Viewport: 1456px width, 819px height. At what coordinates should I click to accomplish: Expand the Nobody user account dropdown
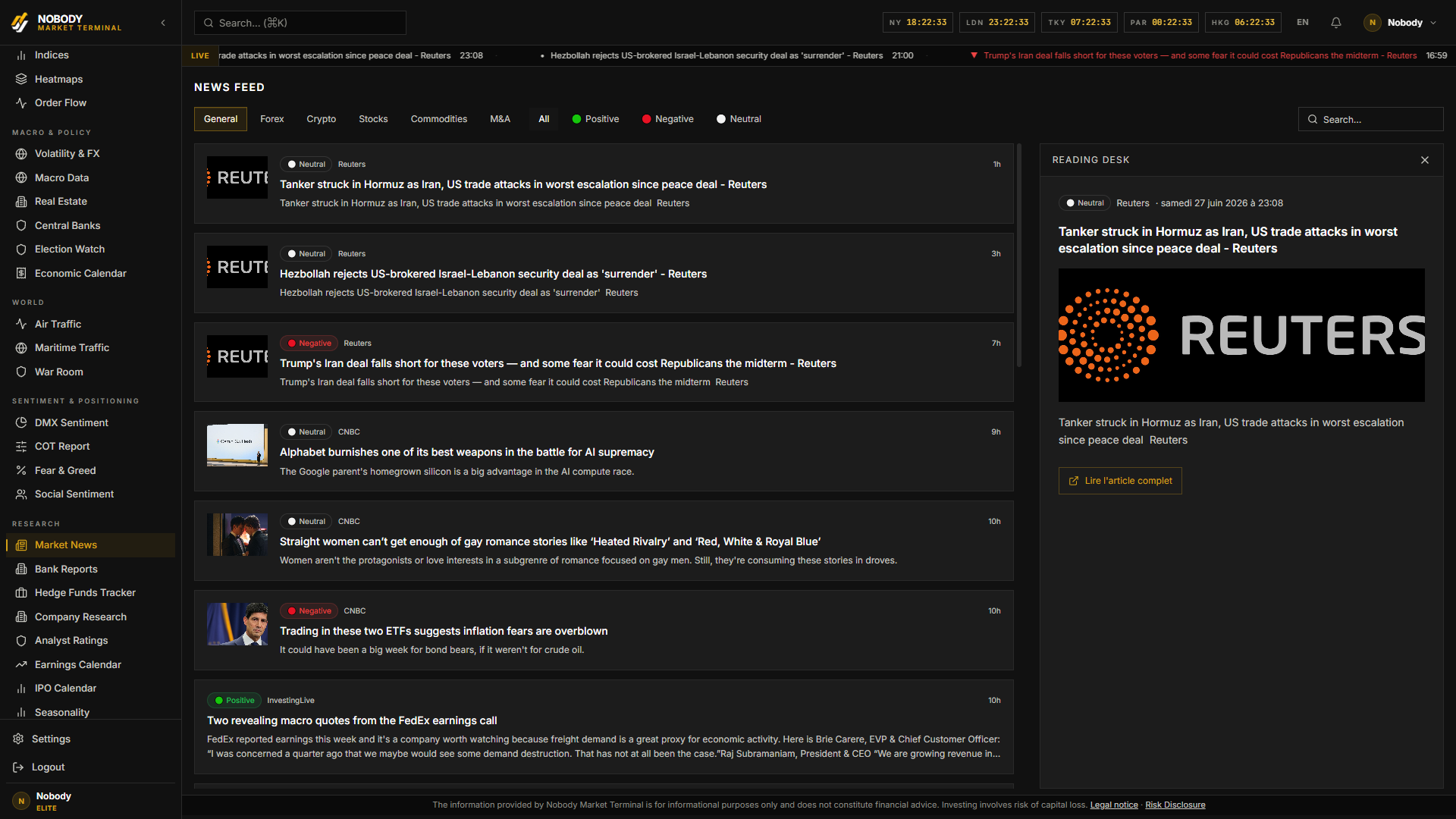1402,23
